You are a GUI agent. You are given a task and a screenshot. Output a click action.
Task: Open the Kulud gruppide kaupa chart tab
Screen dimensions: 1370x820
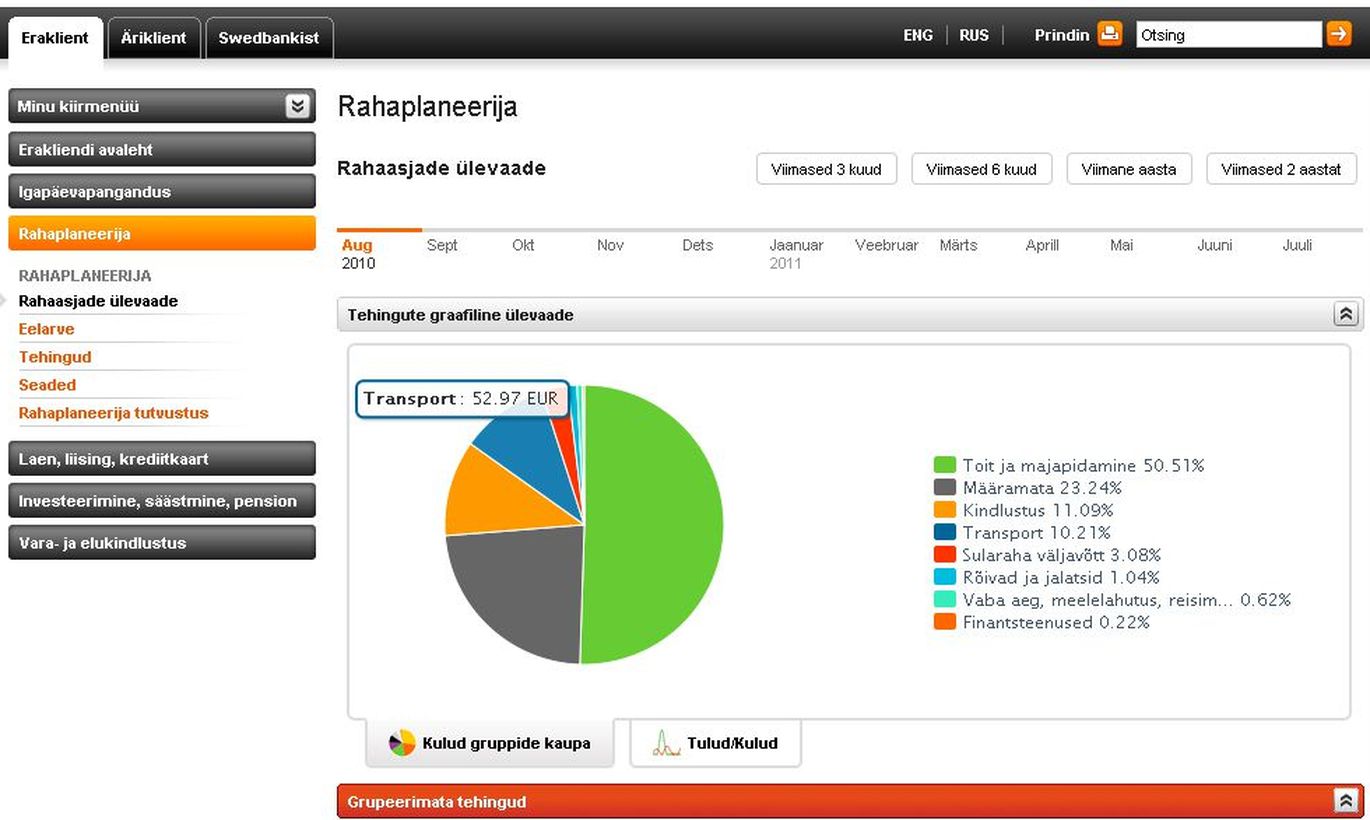(490, 743)
